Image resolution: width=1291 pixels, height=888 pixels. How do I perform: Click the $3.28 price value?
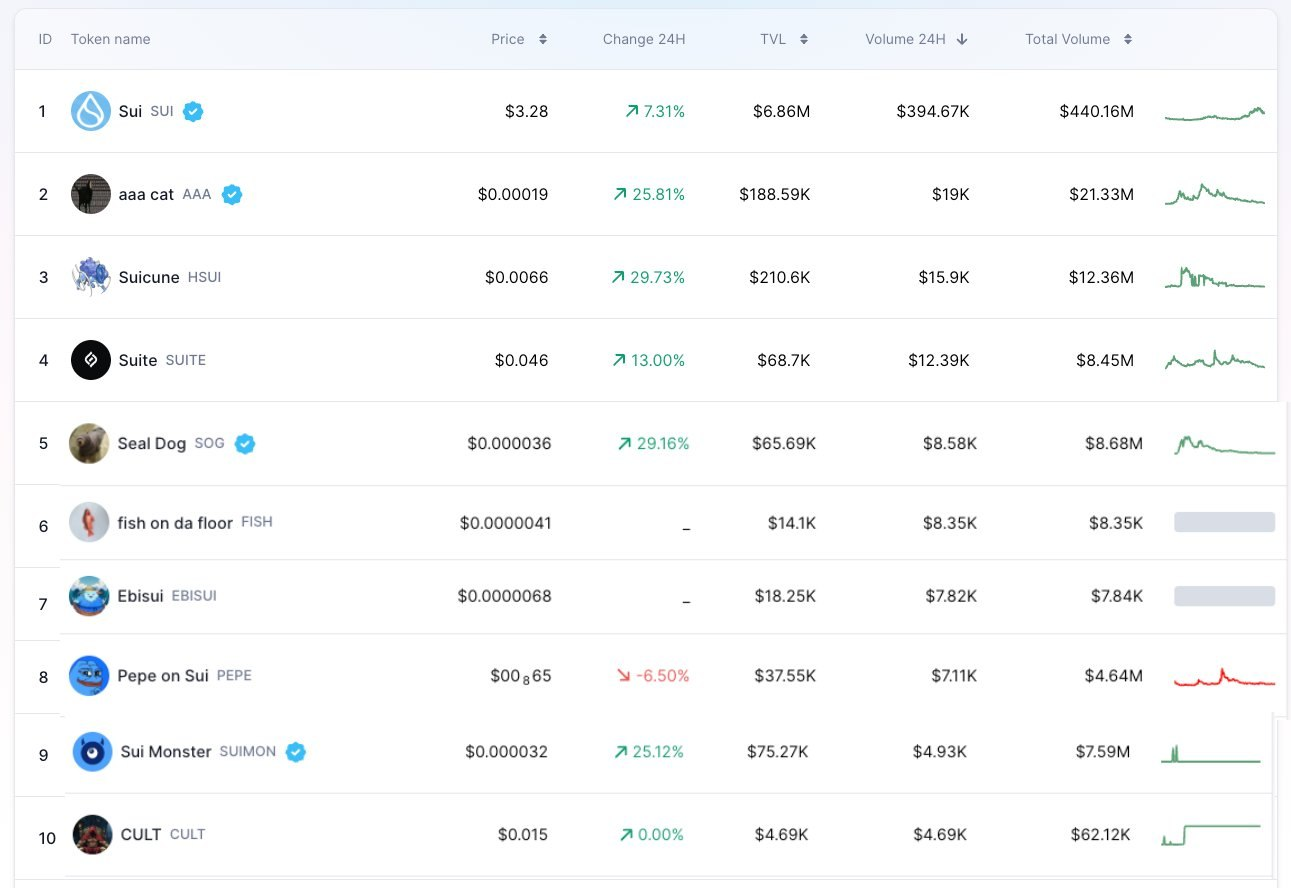click(x=527, y=111)
